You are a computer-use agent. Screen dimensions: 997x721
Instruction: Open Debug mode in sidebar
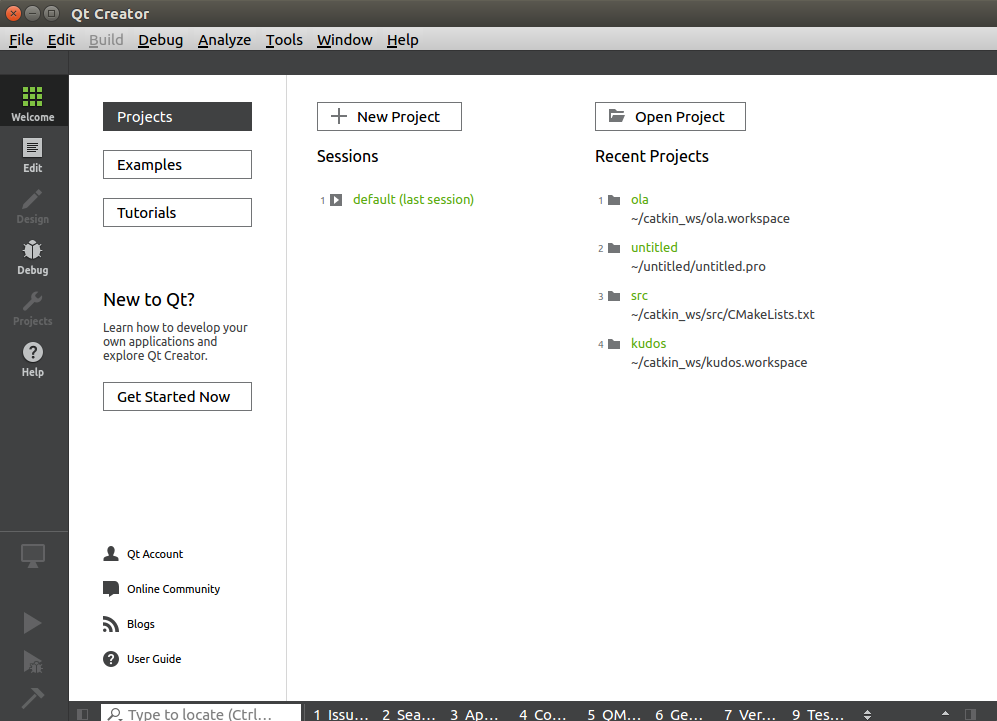tap(33, 257)
